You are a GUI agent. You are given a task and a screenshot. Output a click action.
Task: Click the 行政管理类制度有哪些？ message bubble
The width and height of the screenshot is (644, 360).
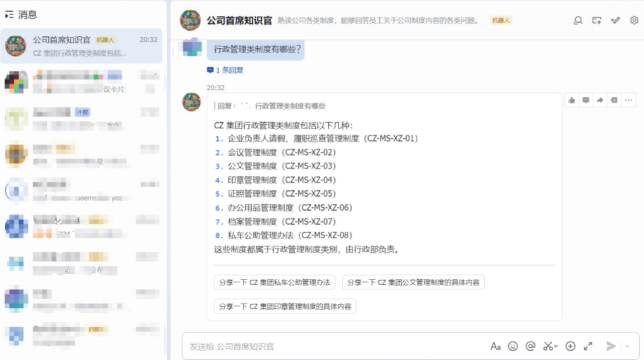pos(255,49)
